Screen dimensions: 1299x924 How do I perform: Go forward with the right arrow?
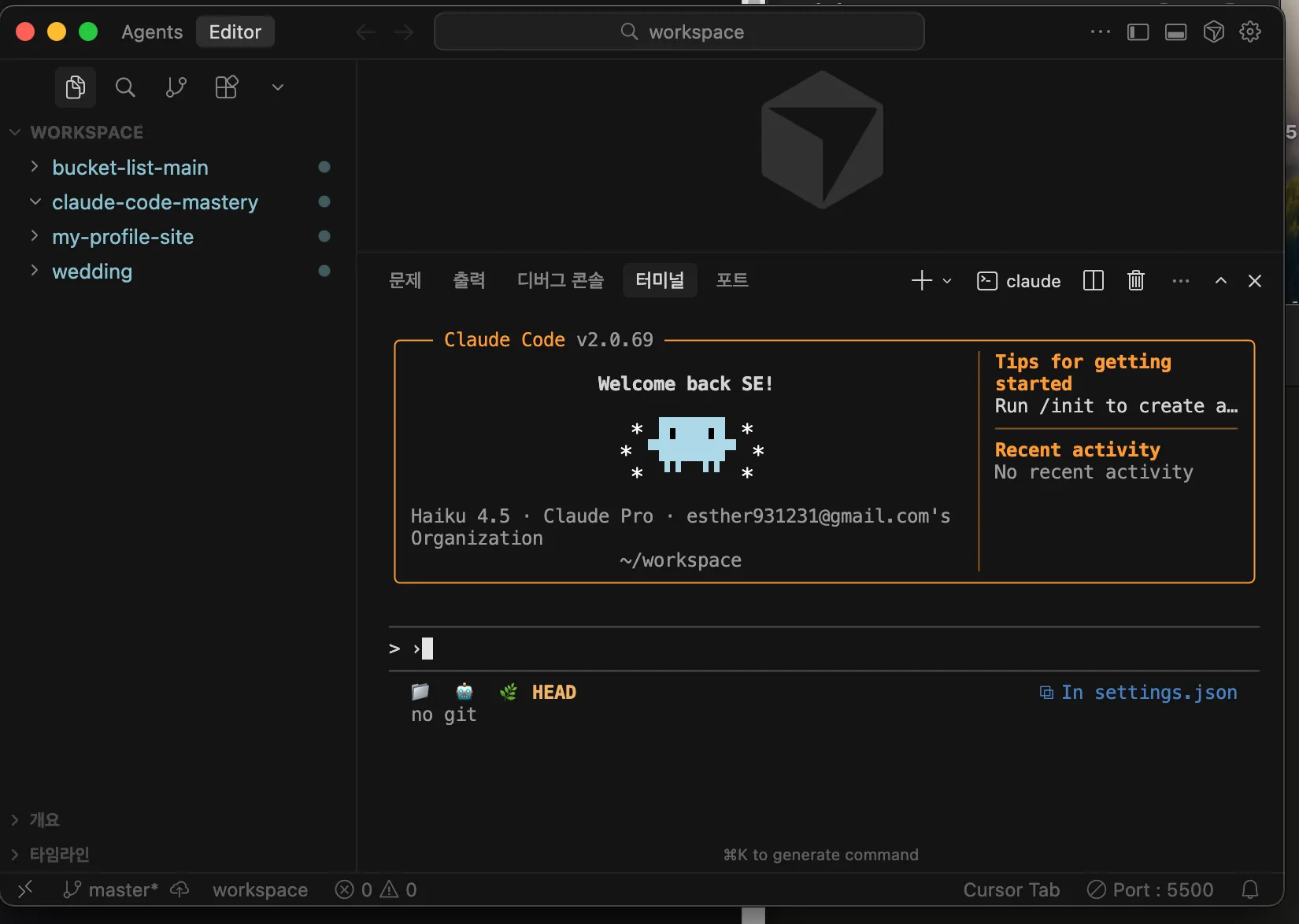click(403, 32)
